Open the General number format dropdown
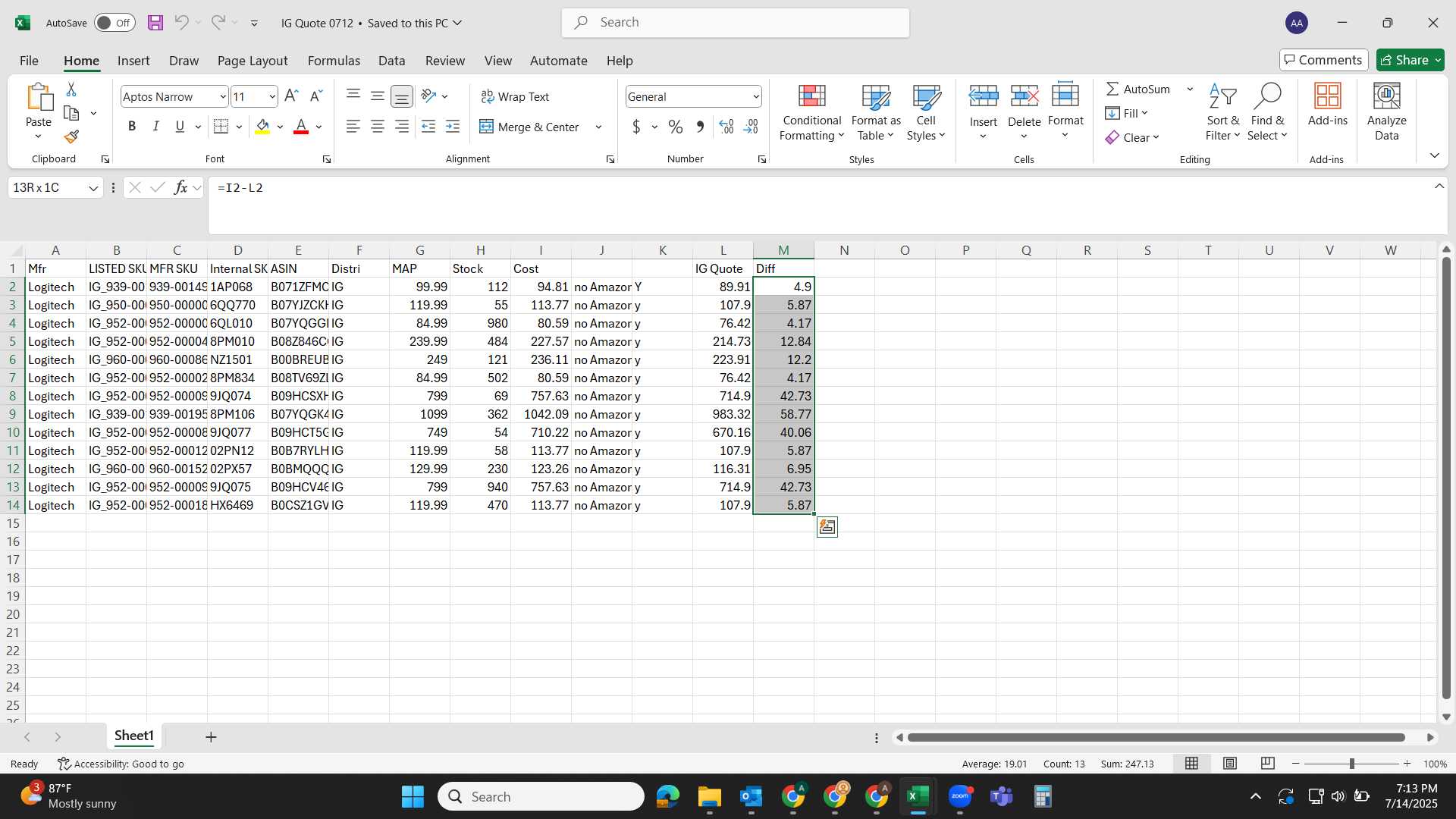 [756, 96]
